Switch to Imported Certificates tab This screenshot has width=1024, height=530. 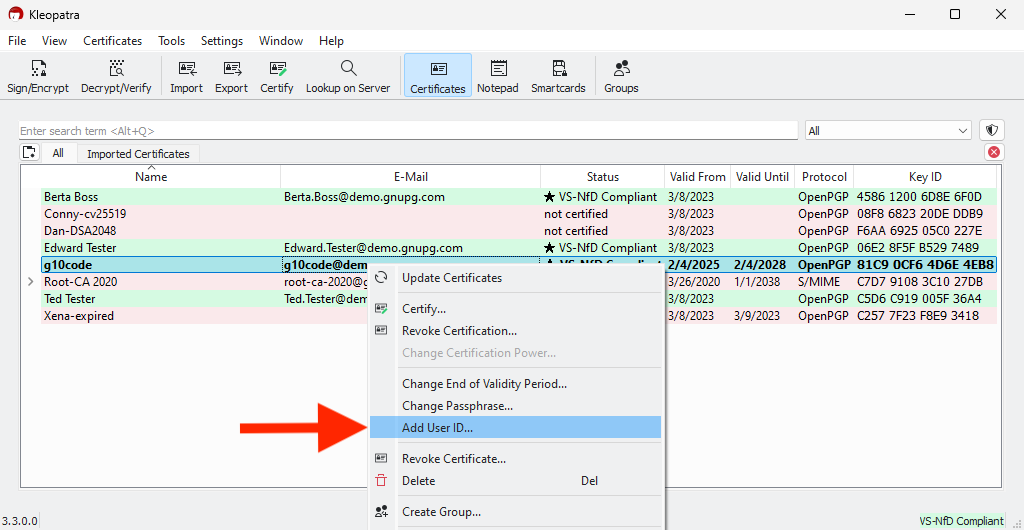138,154
